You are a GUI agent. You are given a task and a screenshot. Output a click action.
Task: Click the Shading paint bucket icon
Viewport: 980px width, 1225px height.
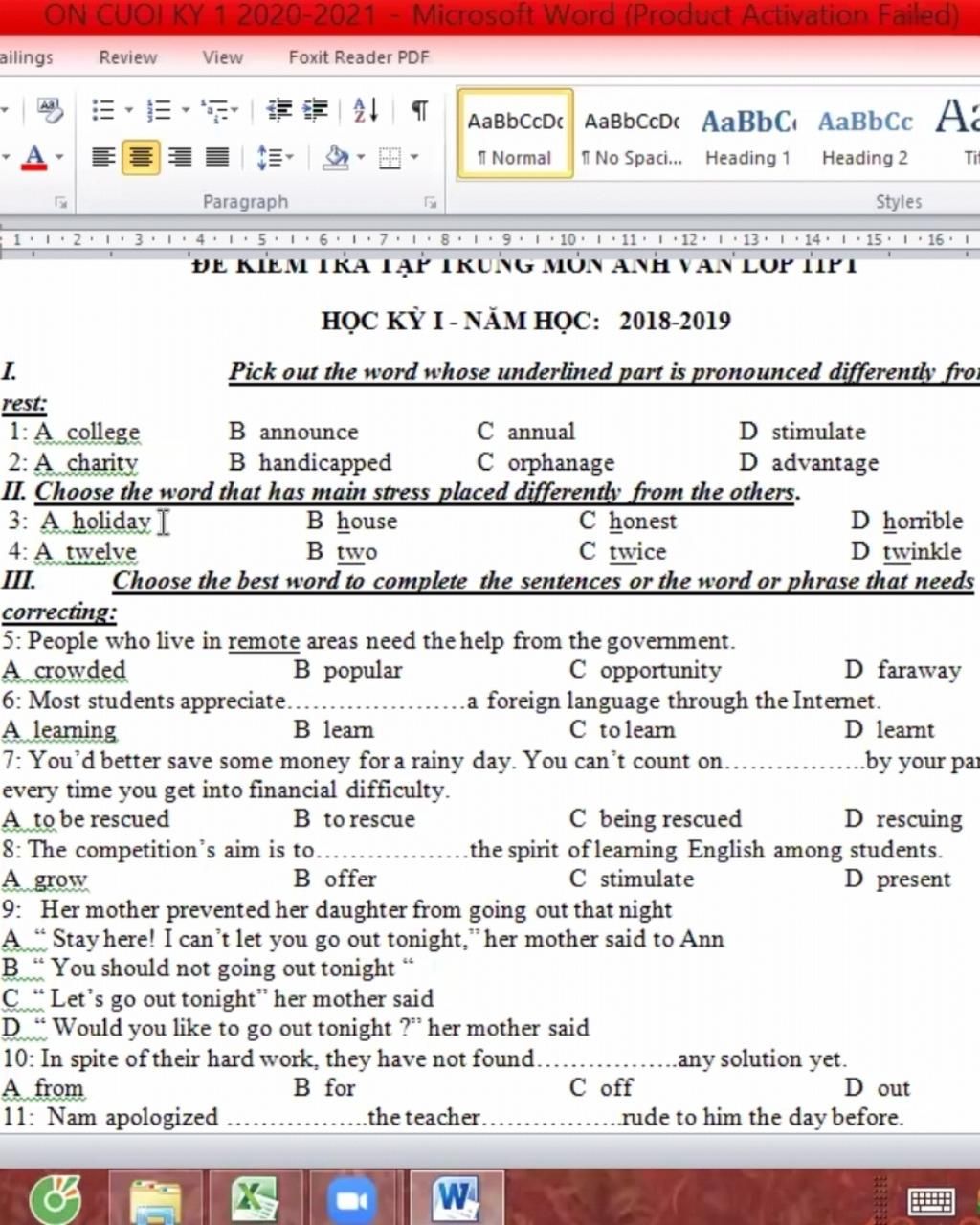(x=336, y=156)
